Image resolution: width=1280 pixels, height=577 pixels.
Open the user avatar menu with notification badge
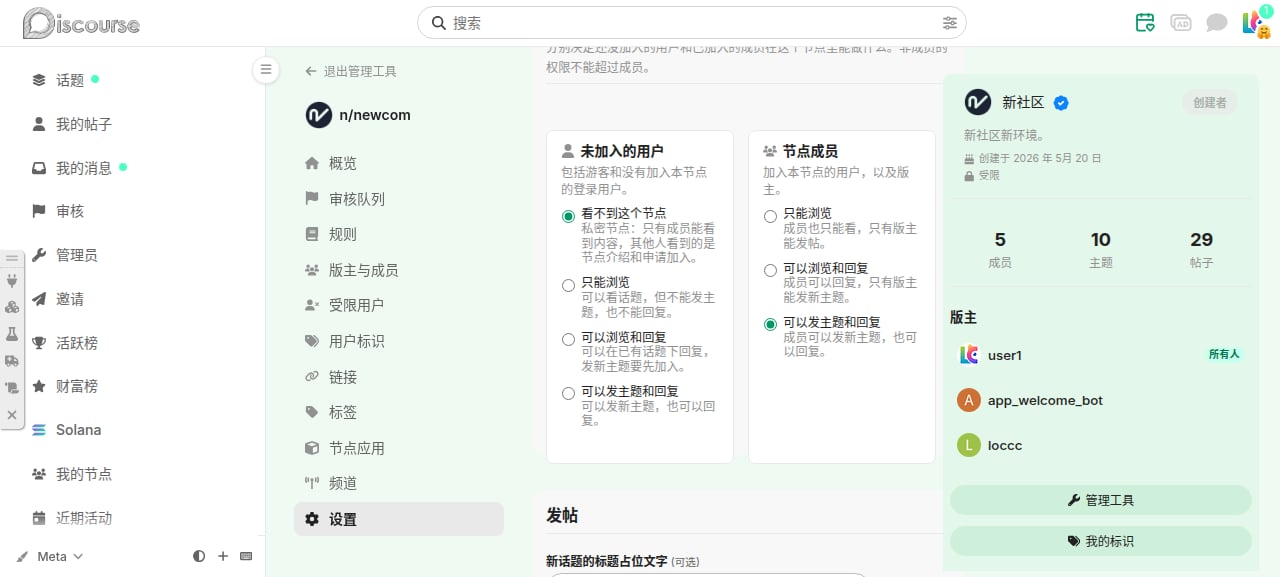point(1255,22)
